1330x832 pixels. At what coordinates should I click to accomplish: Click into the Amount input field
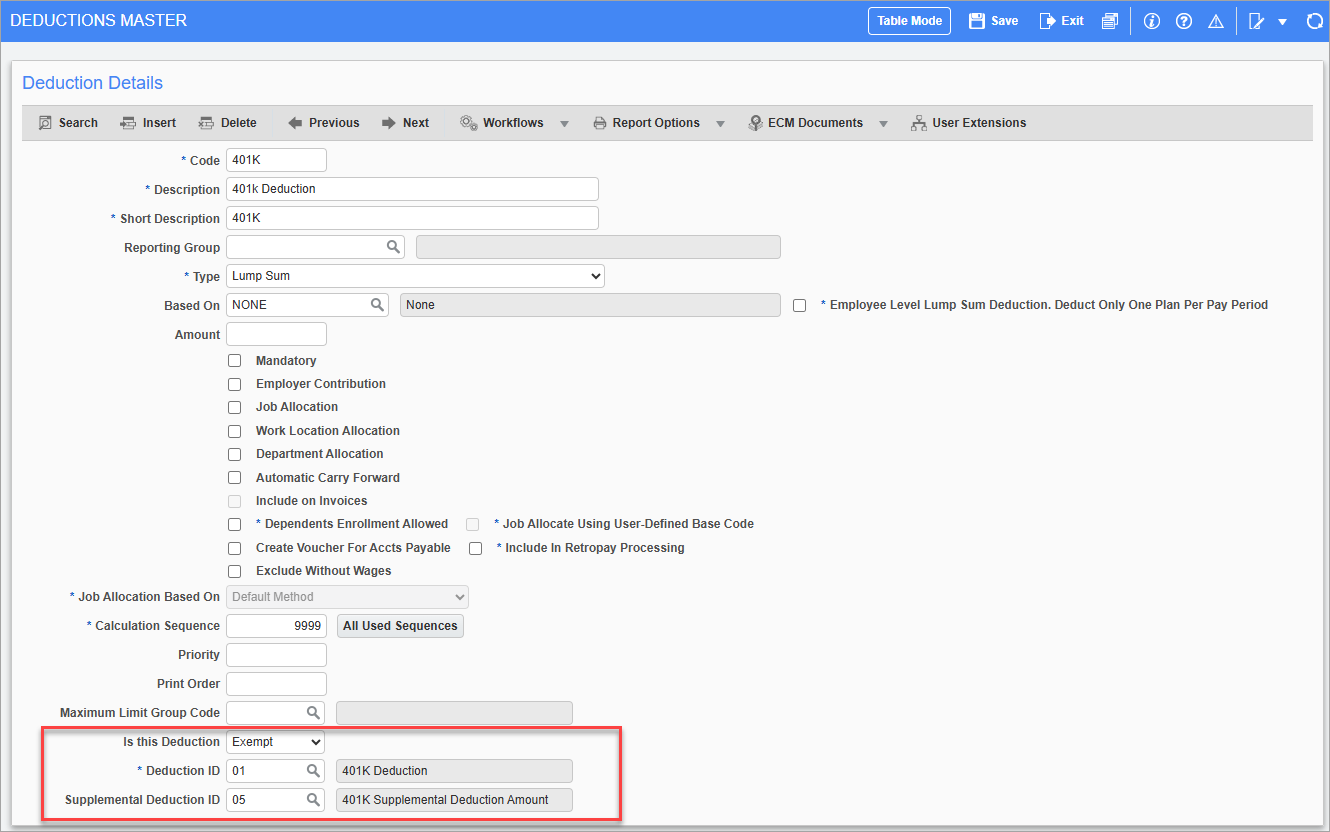(x=276, y=334)
